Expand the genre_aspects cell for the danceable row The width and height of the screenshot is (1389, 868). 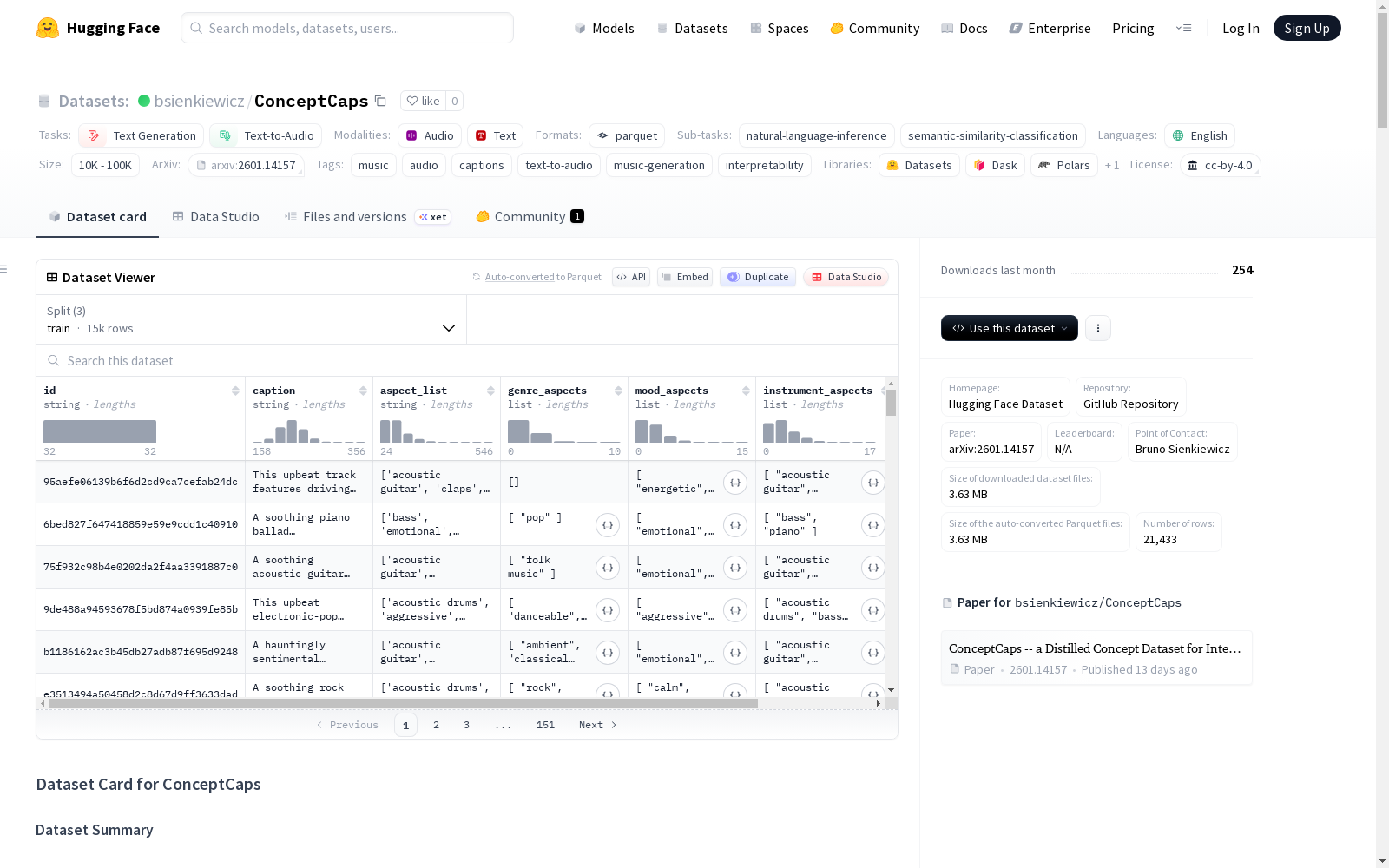608,610
